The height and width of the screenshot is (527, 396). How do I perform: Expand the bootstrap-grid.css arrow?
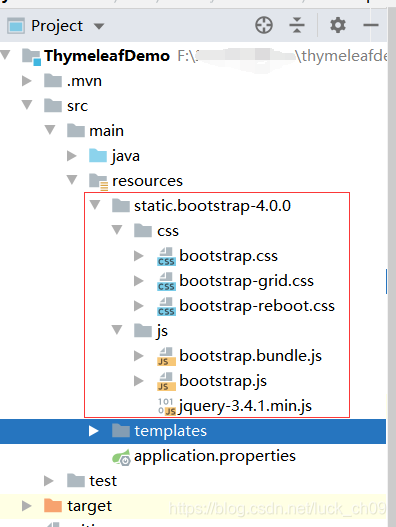pyautogui.click(x=138, y=281)
